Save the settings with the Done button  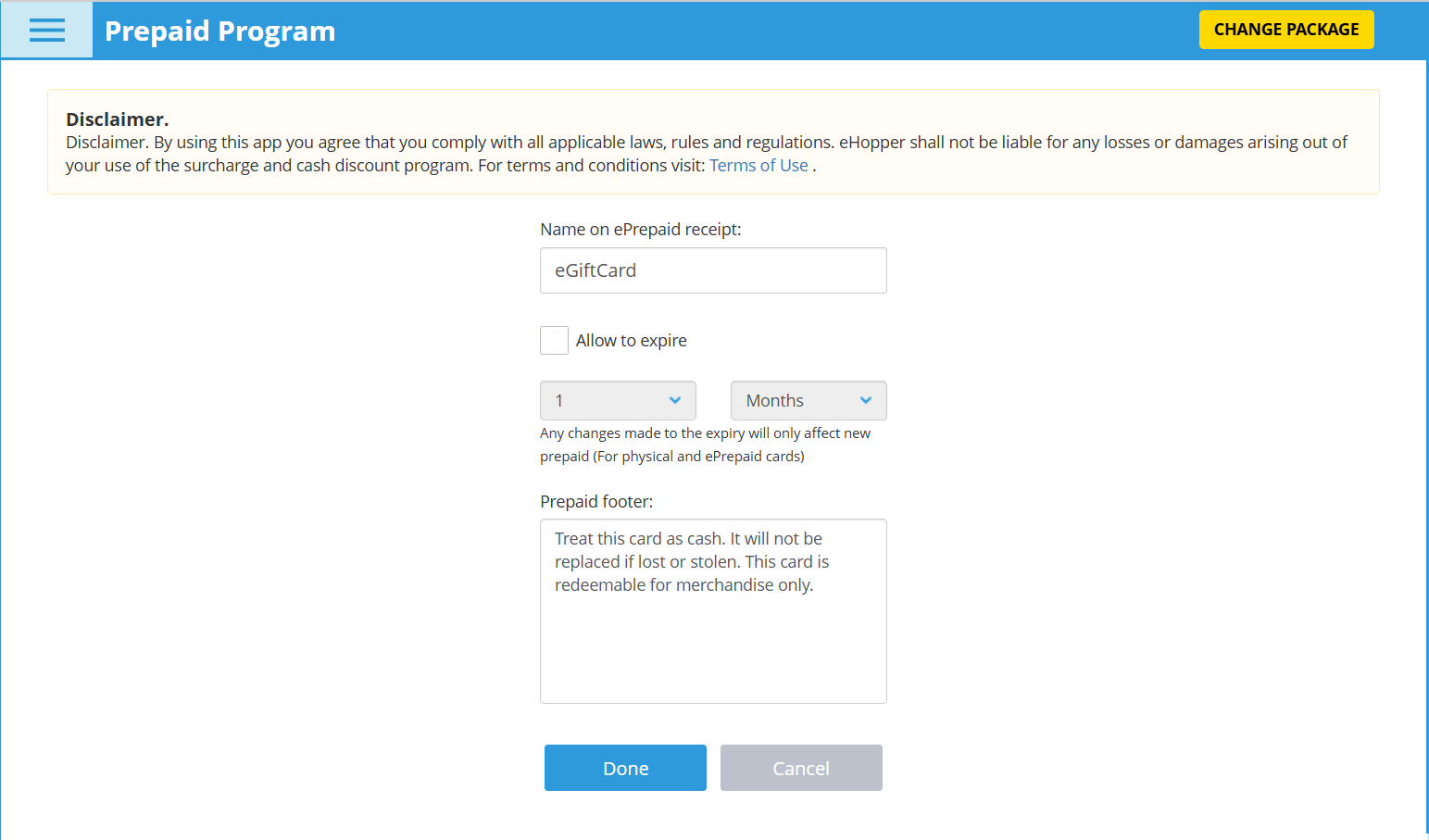[x=625, y=768]
